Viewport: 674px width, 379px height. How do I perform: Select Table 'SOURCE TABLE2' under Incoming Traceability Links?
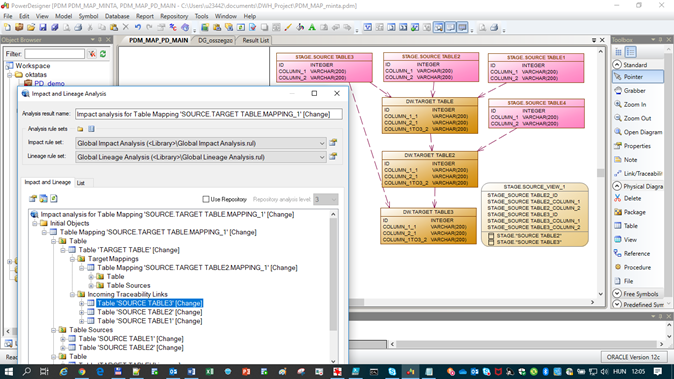pos(150,312)
